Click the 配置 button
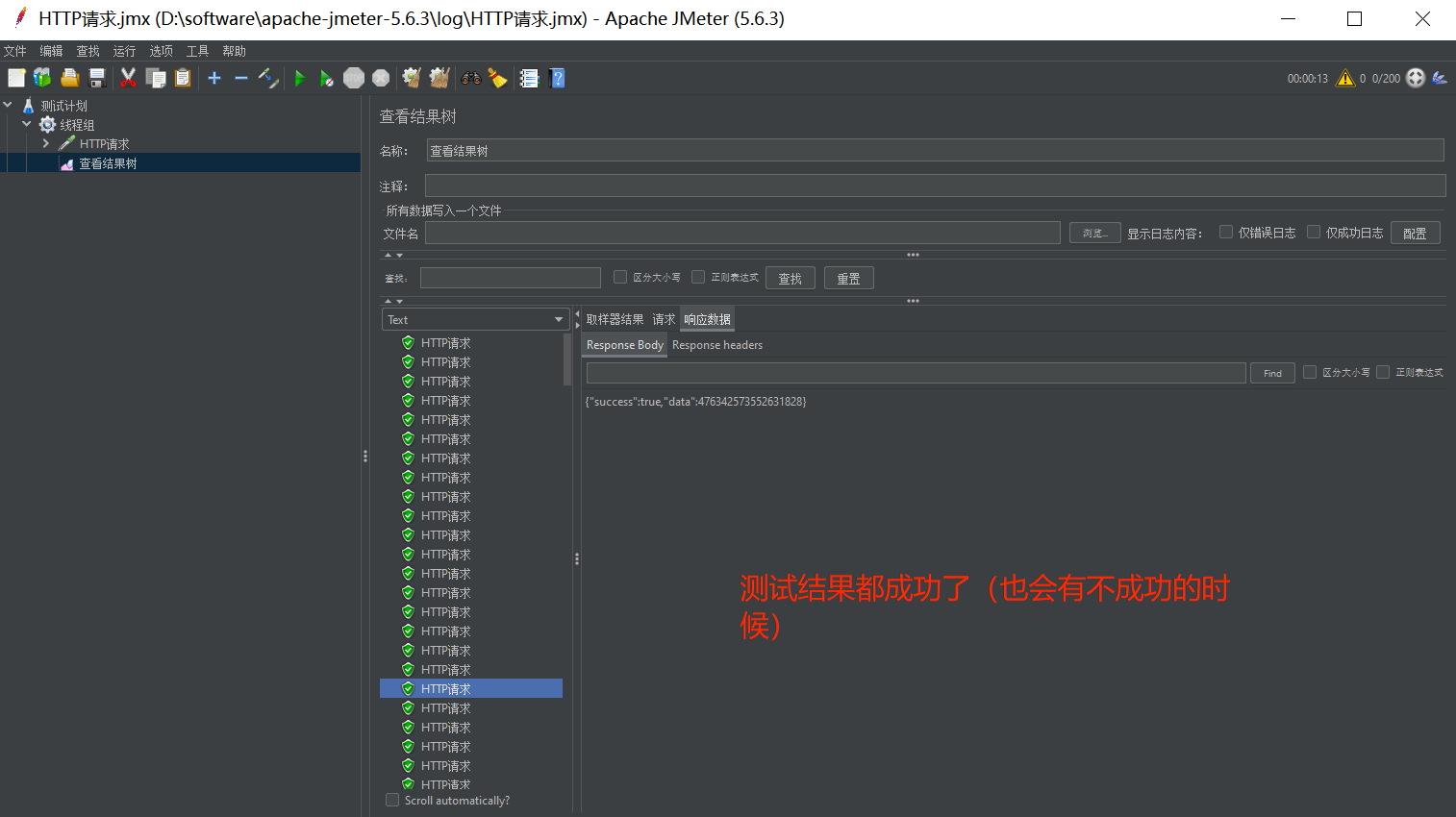The image size is (1456, 817). point(1415,233)
